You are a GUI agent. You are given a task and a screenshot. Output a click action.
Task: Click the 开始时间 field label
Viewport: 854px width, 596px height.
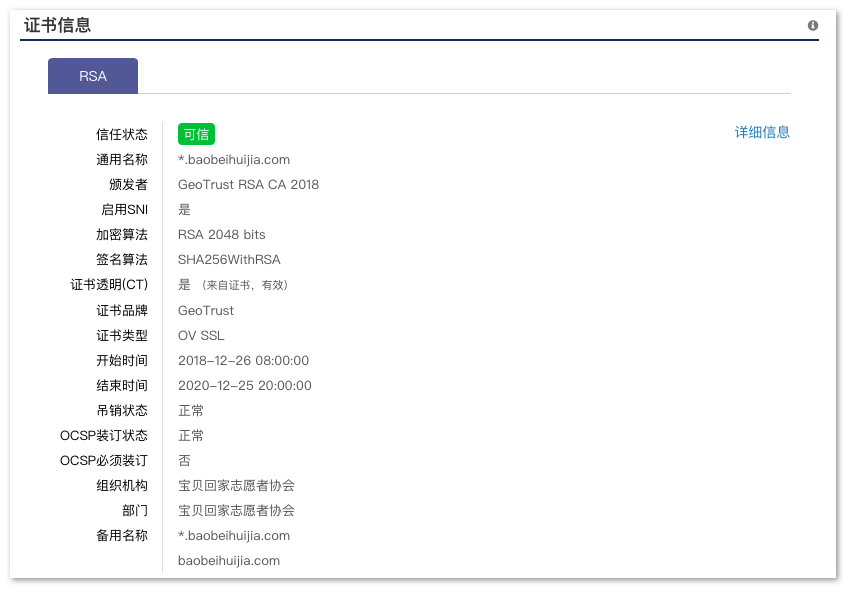122,361
